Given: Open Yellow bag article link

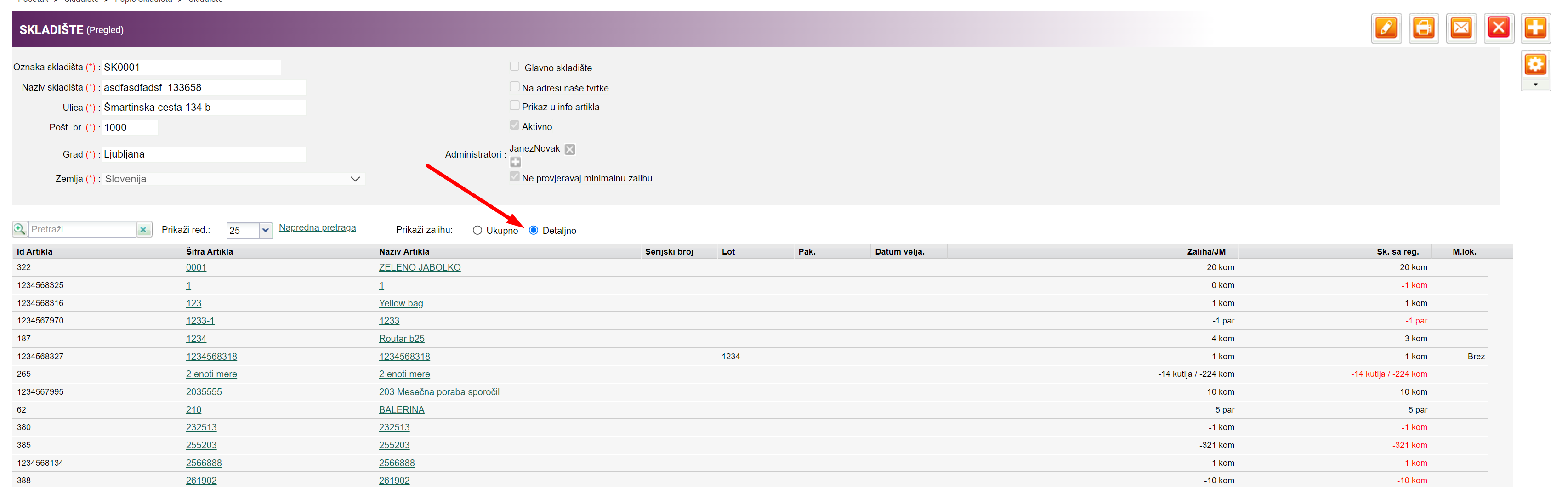Looking at the screenshot, I should (401, 303).
